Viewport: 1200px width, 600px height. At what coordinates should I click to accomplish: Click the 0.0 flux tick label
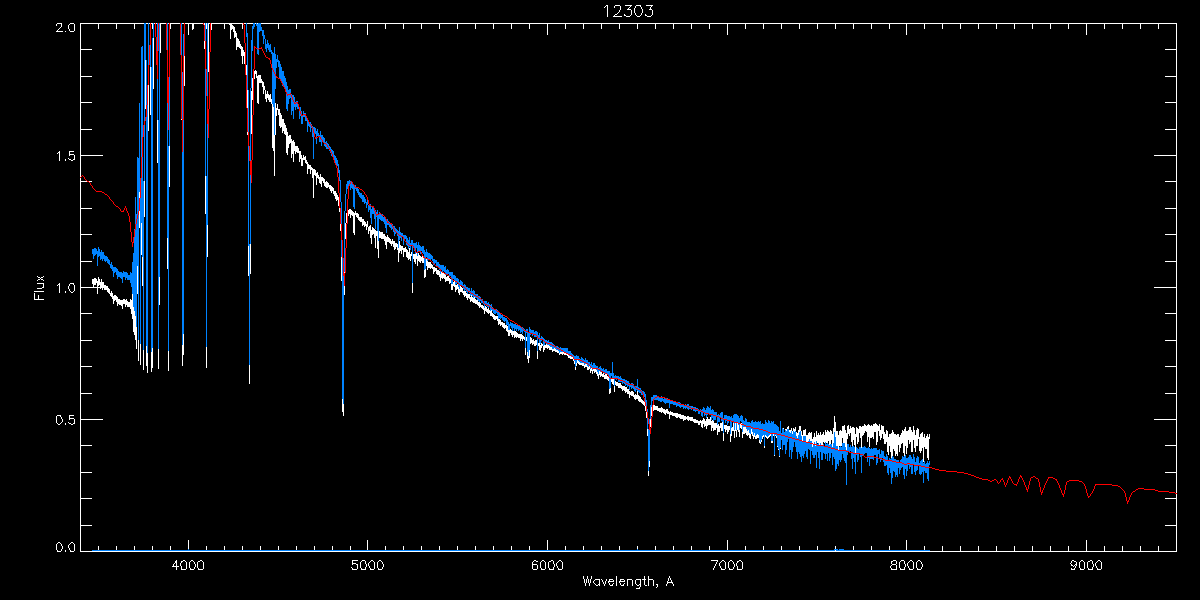tap(65, 546)
